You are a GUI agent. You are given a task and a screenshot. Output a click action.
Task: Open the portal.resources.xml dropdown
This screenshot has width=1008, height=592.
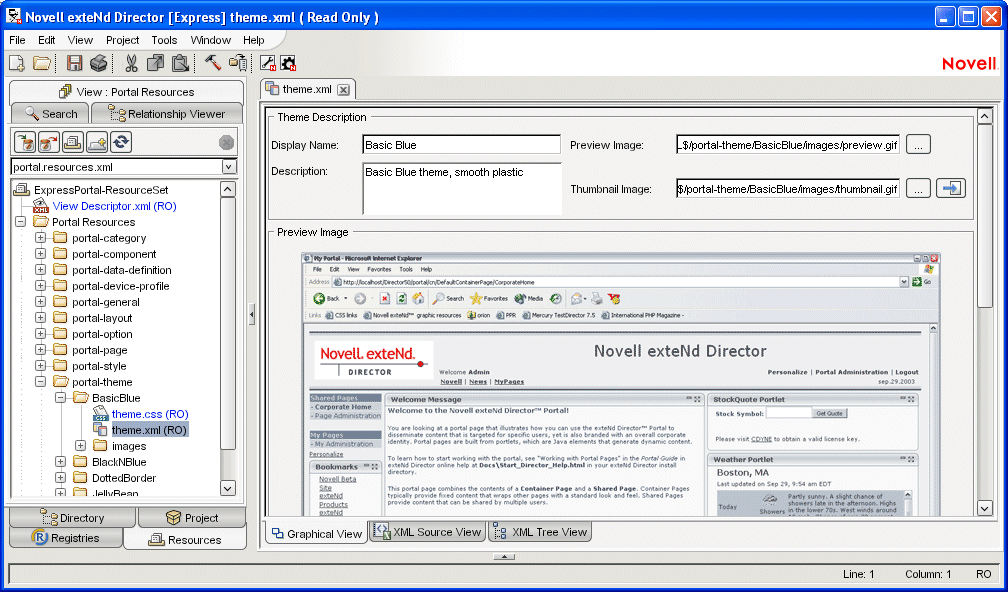pos(229,167)
